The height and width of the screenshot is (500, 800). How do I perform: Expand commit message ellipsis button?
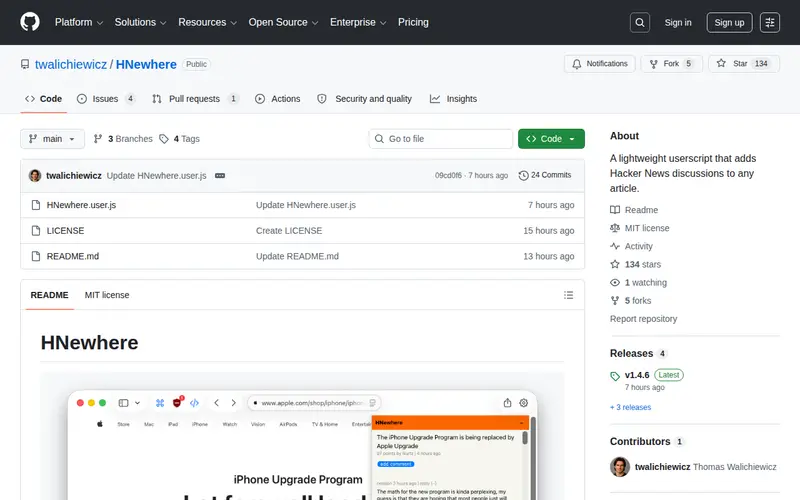[x=220, y=176]
